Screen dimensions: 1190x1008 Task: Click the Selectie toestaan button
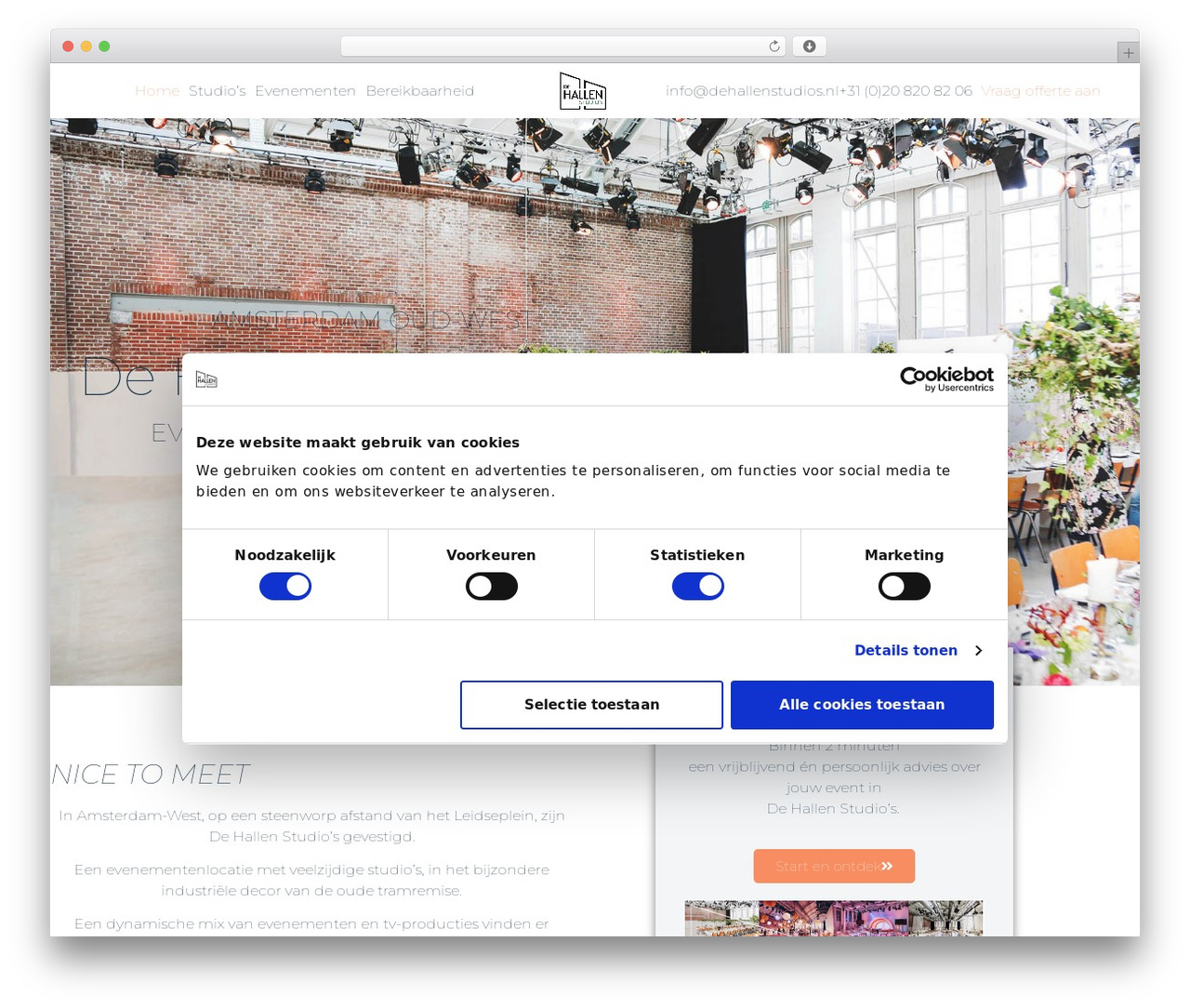tap(591, 705)
